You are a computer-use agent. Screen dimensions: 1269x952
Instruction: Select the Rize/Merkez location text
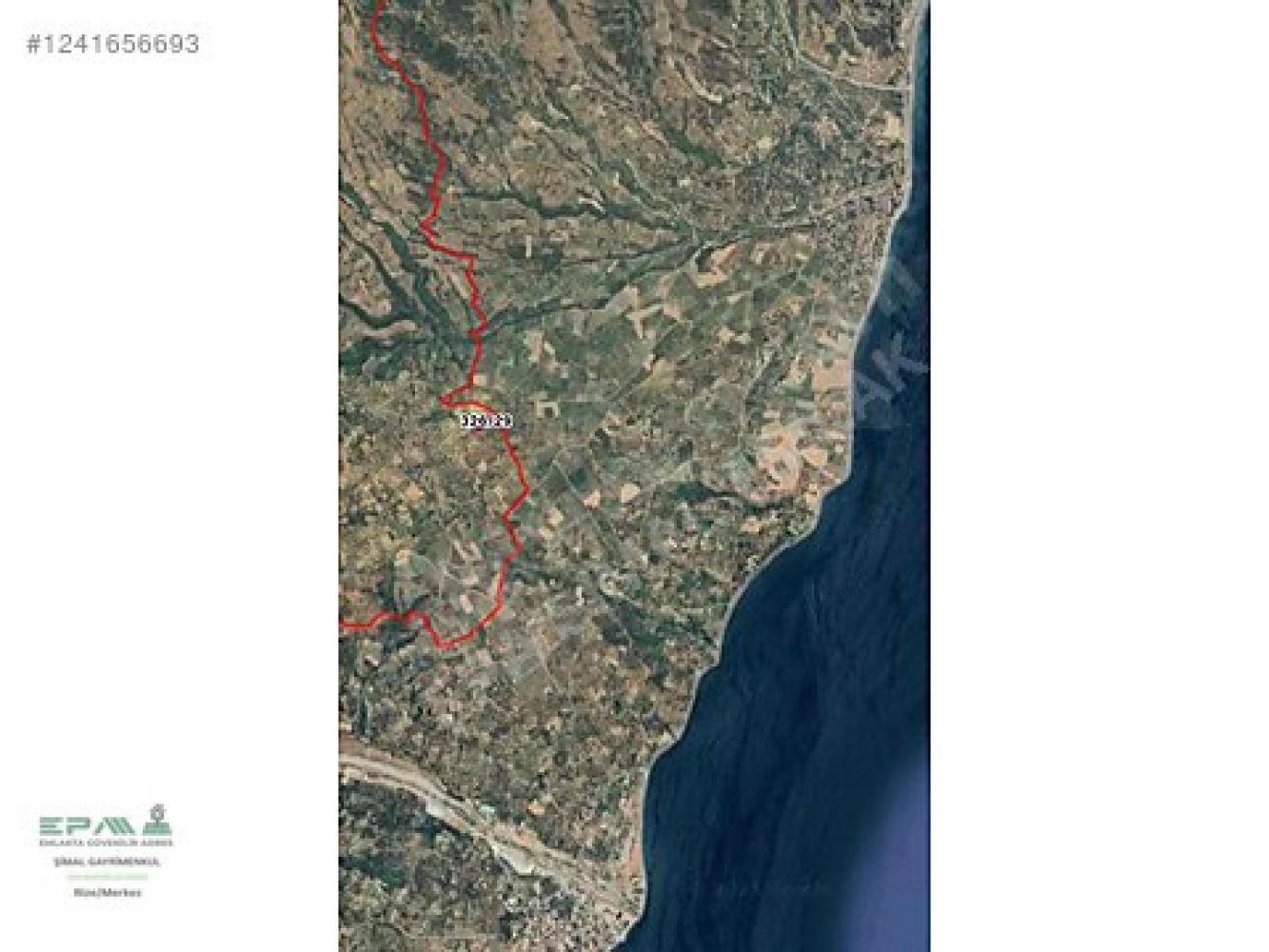(x=106, y=893)
